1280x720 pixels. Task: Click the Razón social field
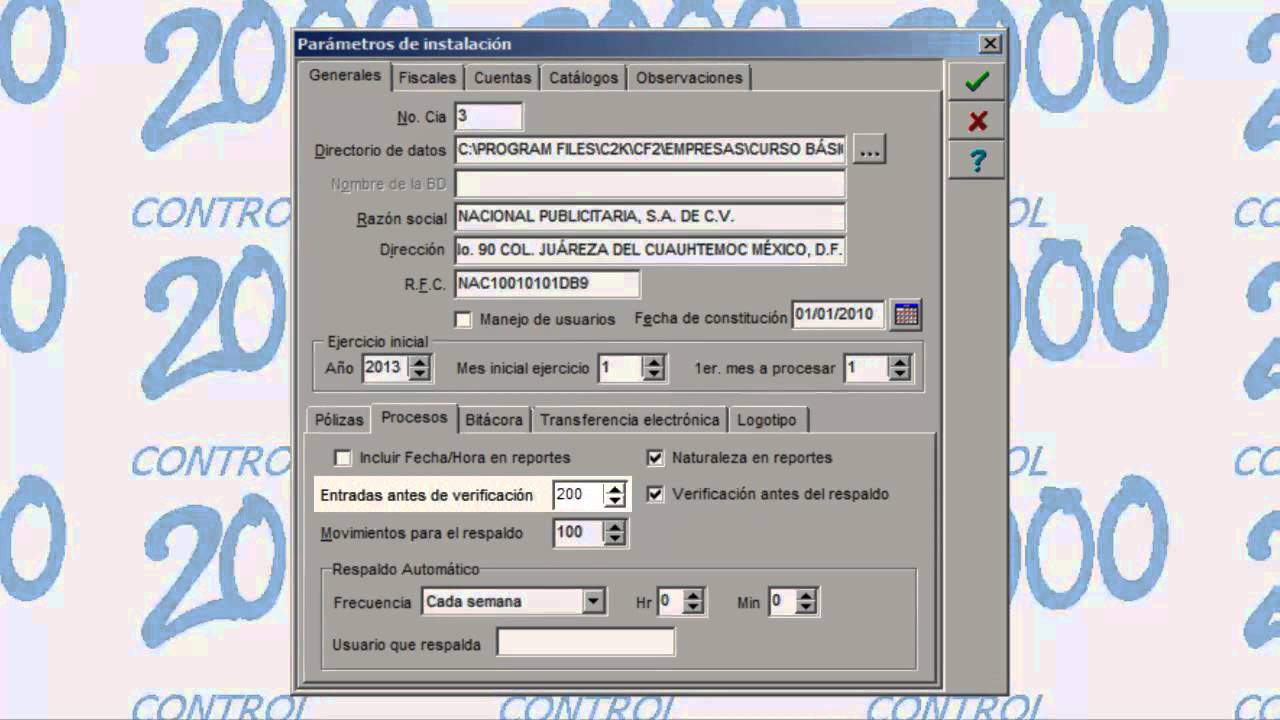click(x=650, y=217)
